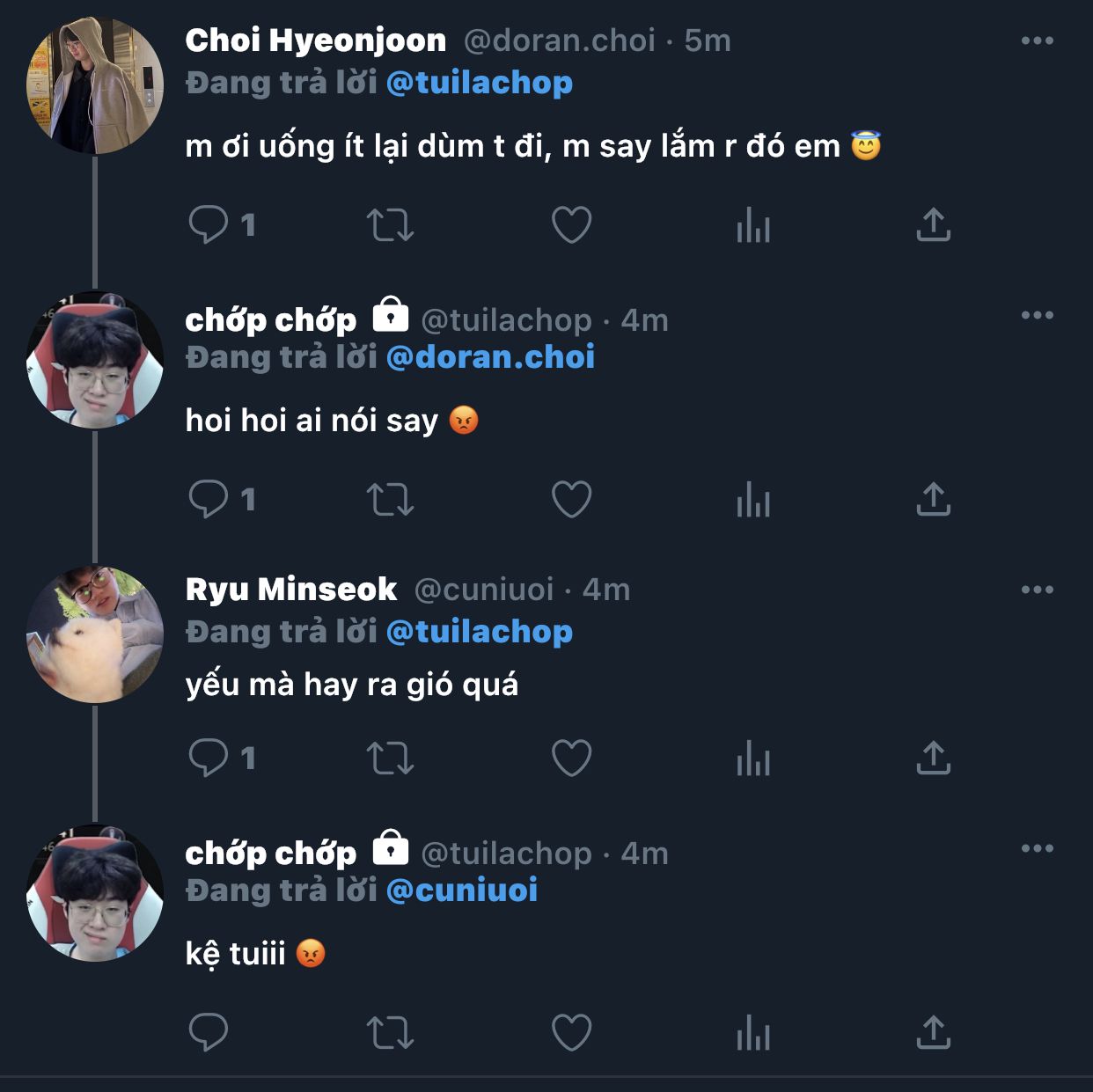View analytics for the 'kệ tuiii' tweet
This screenshot has height=1092, width=1093.
click(753, 1032)
